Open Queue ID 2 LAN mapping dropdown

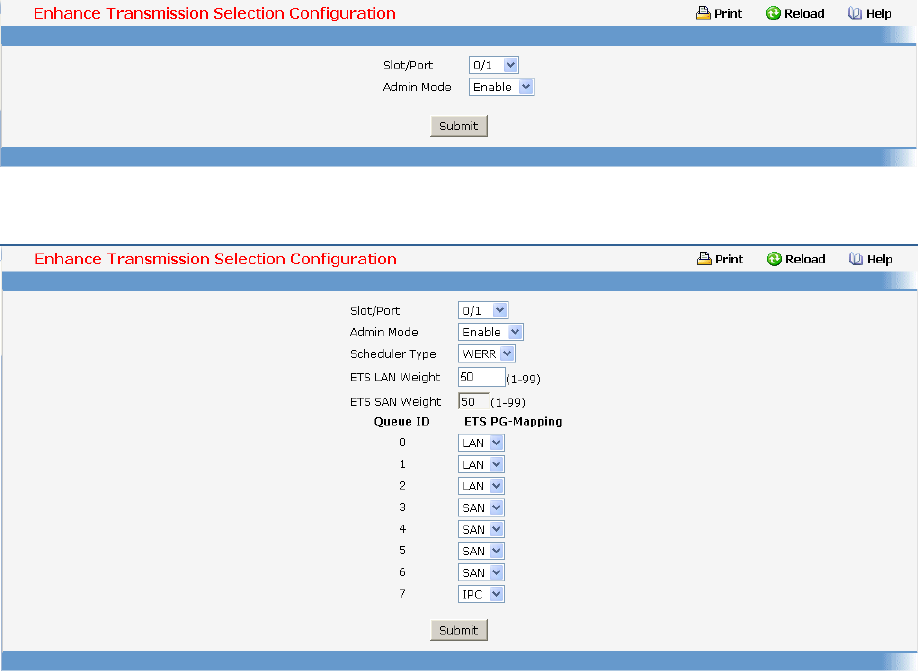click(x=481, y=486)
